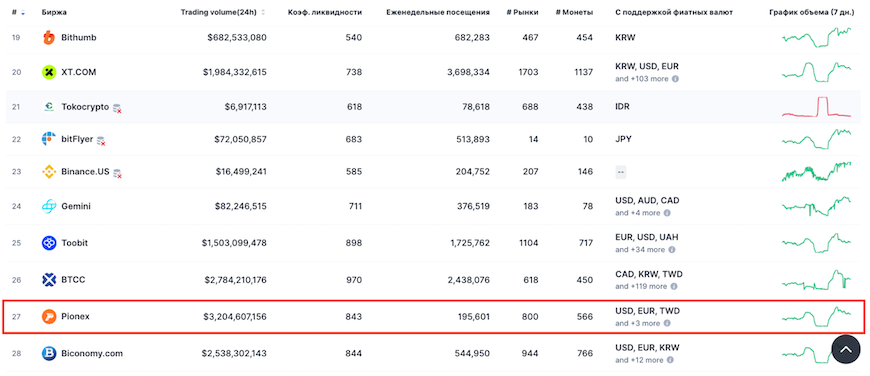This screenshot has width=870, height=376.
Task: Click График объема (7 дн.) header
Action: (812, 12)
